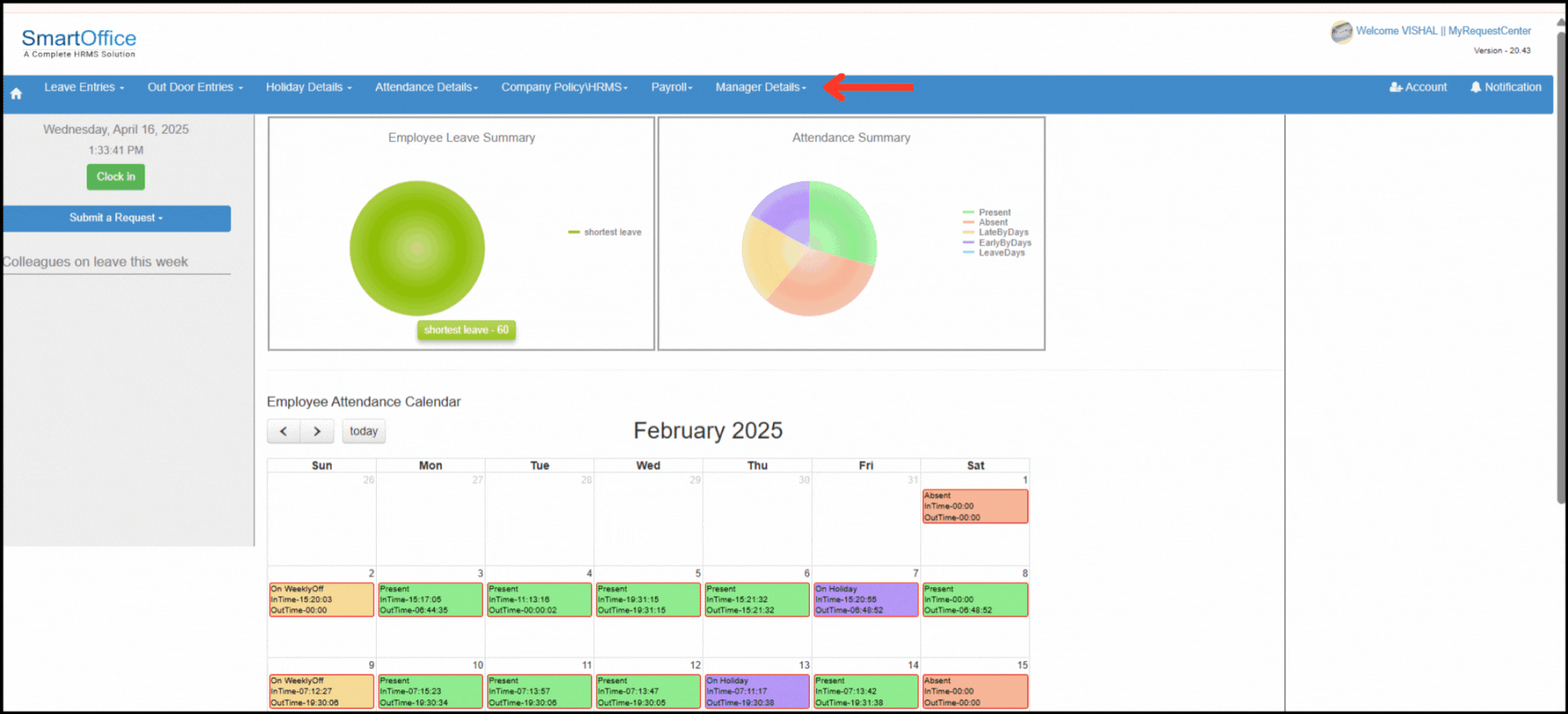Go to next month in calendar
The width and height of the screenshot is (1568, 714).
317,431
